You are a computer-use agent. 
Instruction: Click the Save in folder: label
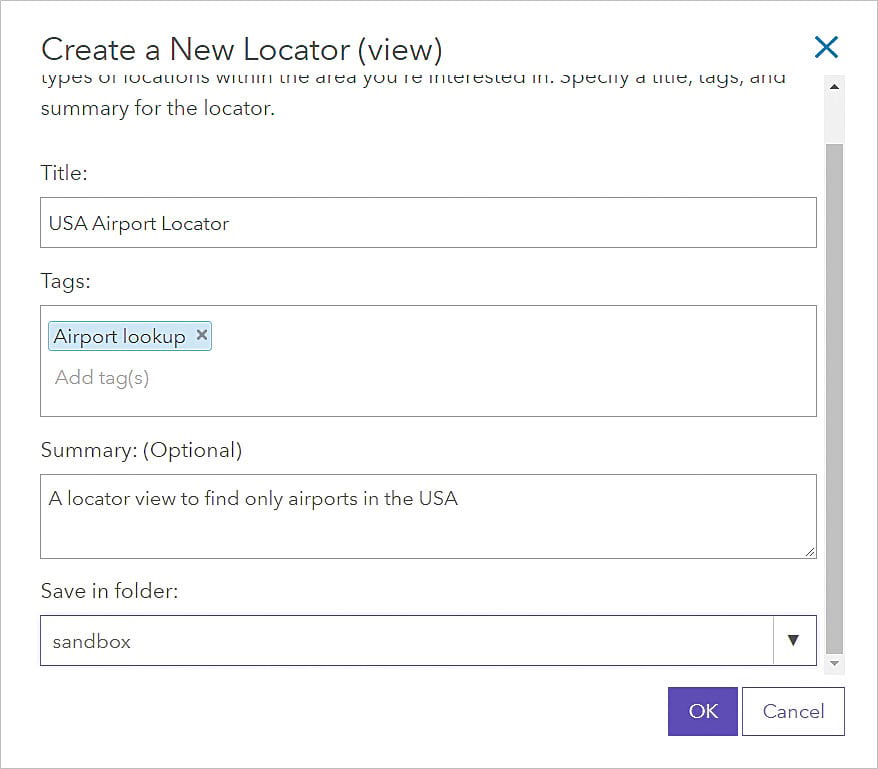[109, 591]
